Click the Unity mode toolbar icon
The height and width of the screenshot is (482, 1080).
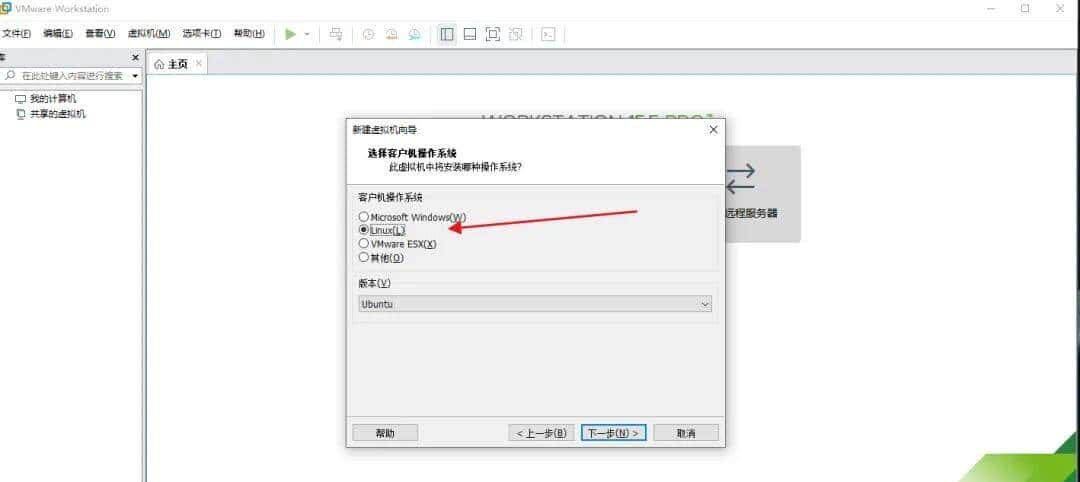tap(515, 34)
